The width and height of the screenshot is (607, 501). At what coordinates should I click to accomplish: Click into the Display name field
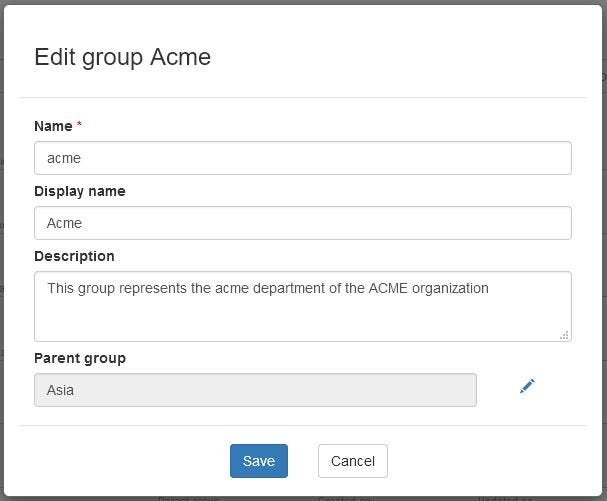pyautogui.click(x=302, y=223)
